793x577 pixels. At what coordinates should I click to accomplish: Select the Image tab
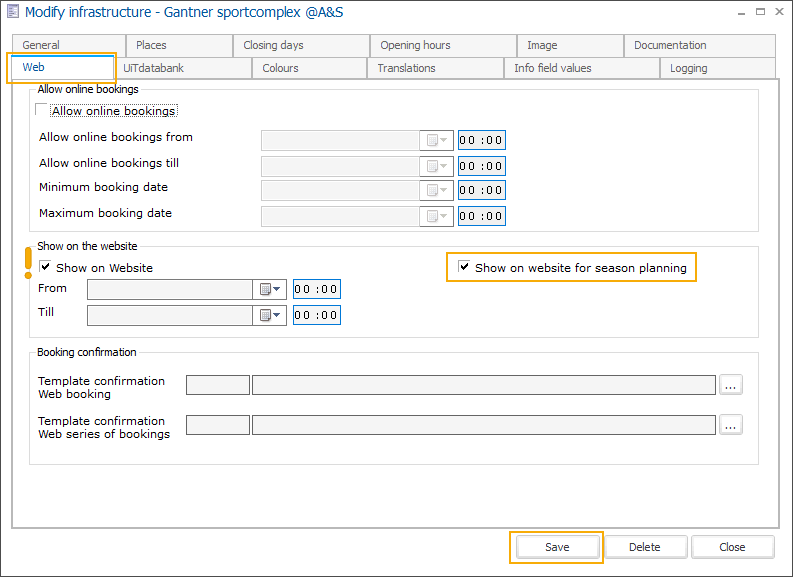(570, 46)
